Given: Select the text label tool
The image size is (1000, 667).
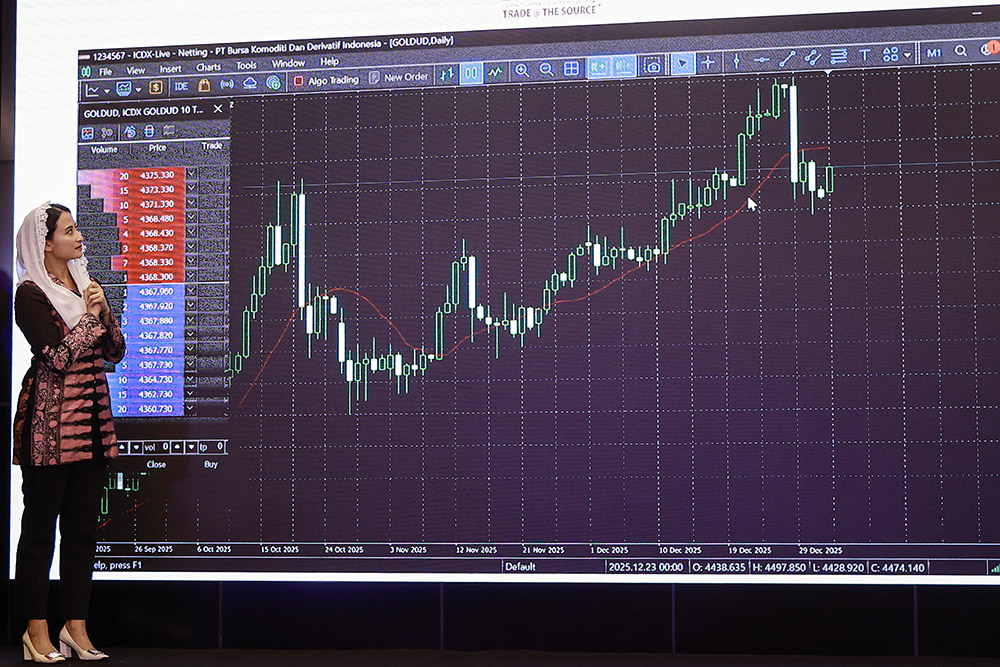Looking at the screenshot, I should click(x=865, y=55).
